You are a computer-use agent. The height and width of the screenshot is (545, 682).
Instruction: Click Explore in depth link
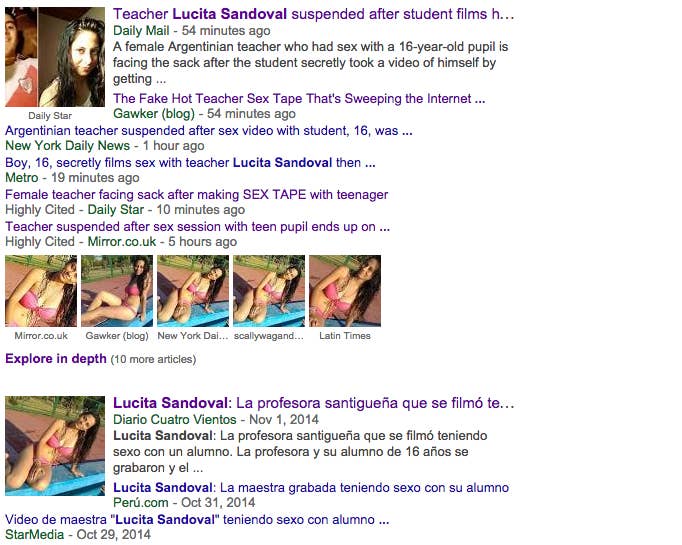[x=56, y=358]
